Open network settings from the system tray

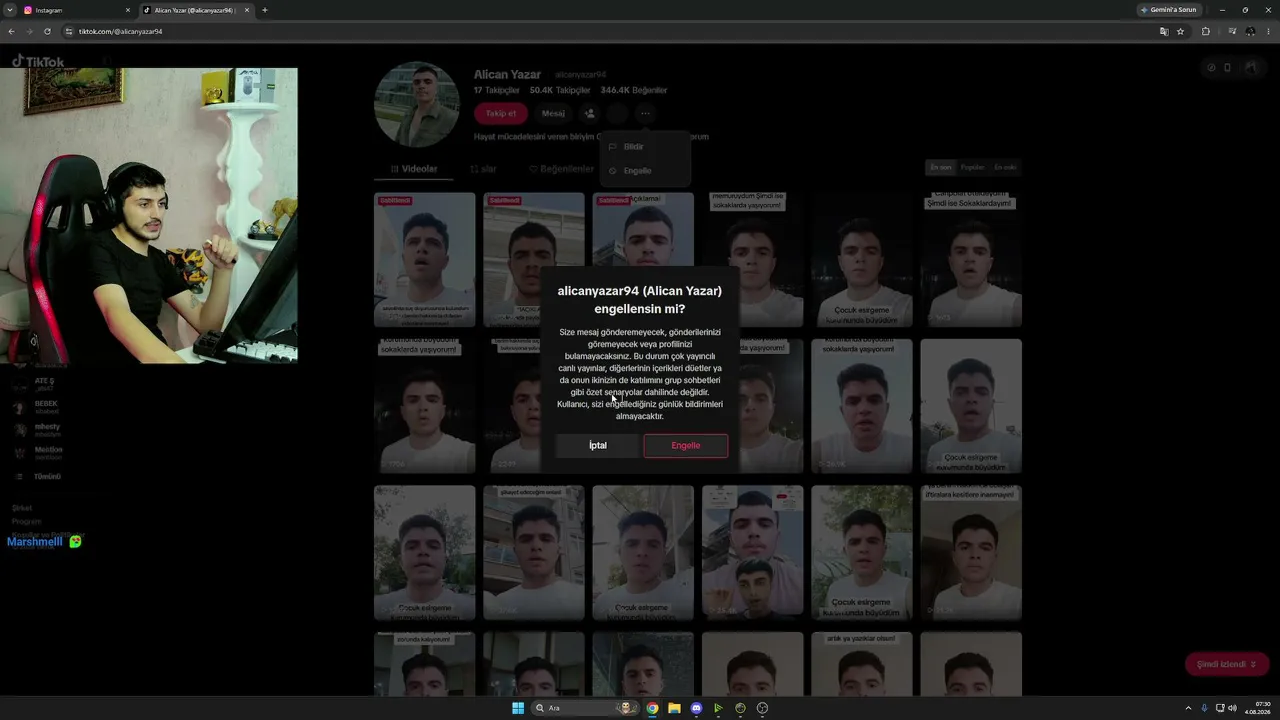point(1220,708)
